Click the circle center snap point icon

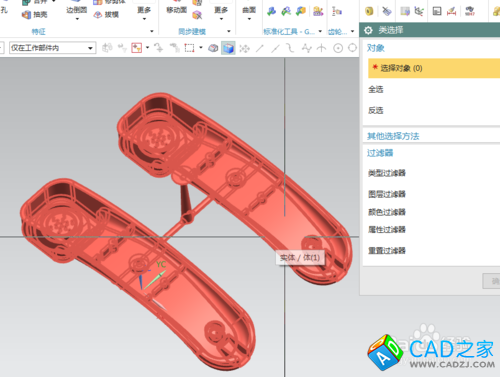(338, 48)
